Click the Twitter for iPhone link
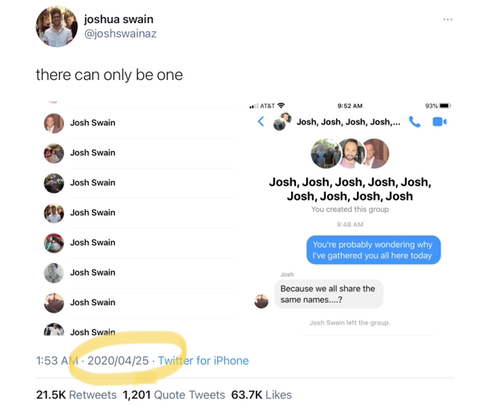 point(203,361)
